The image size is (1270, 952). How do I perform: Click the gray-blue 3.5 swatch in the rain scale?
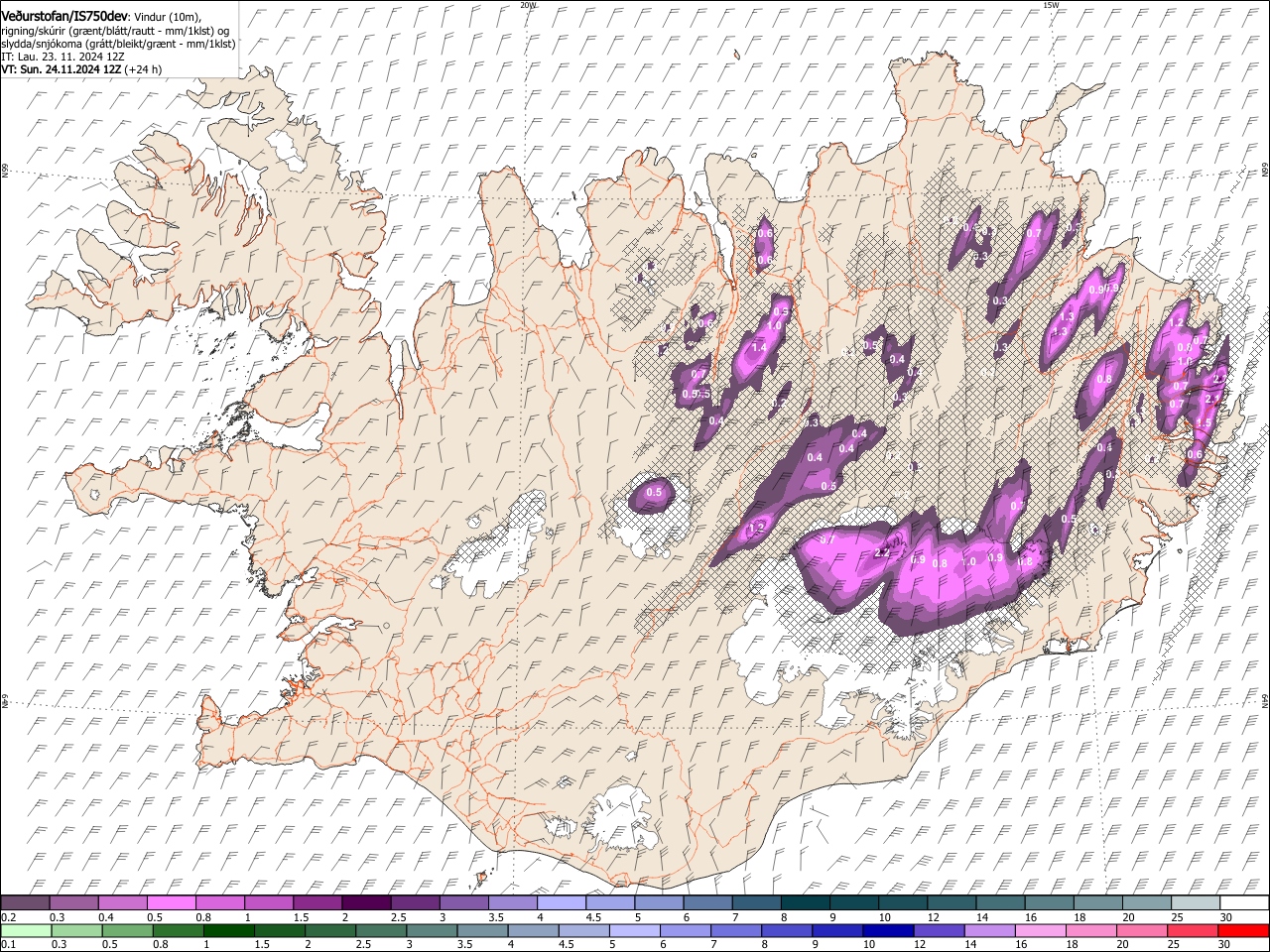click(x=482, y=930)
